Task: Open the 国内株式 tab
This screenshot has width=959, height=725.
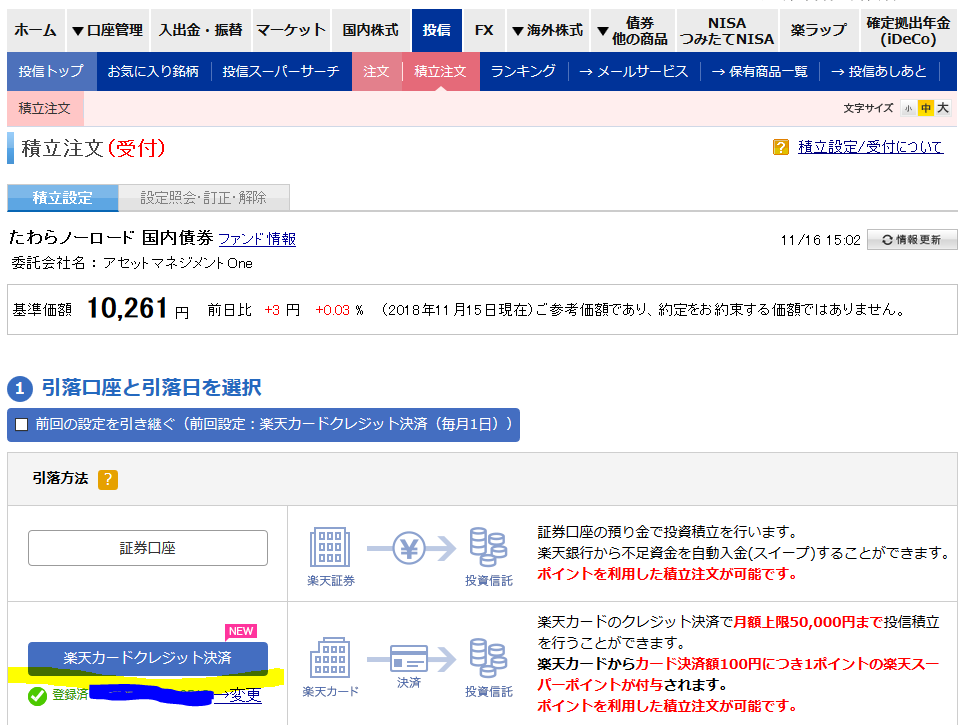Action: (371, 30)
